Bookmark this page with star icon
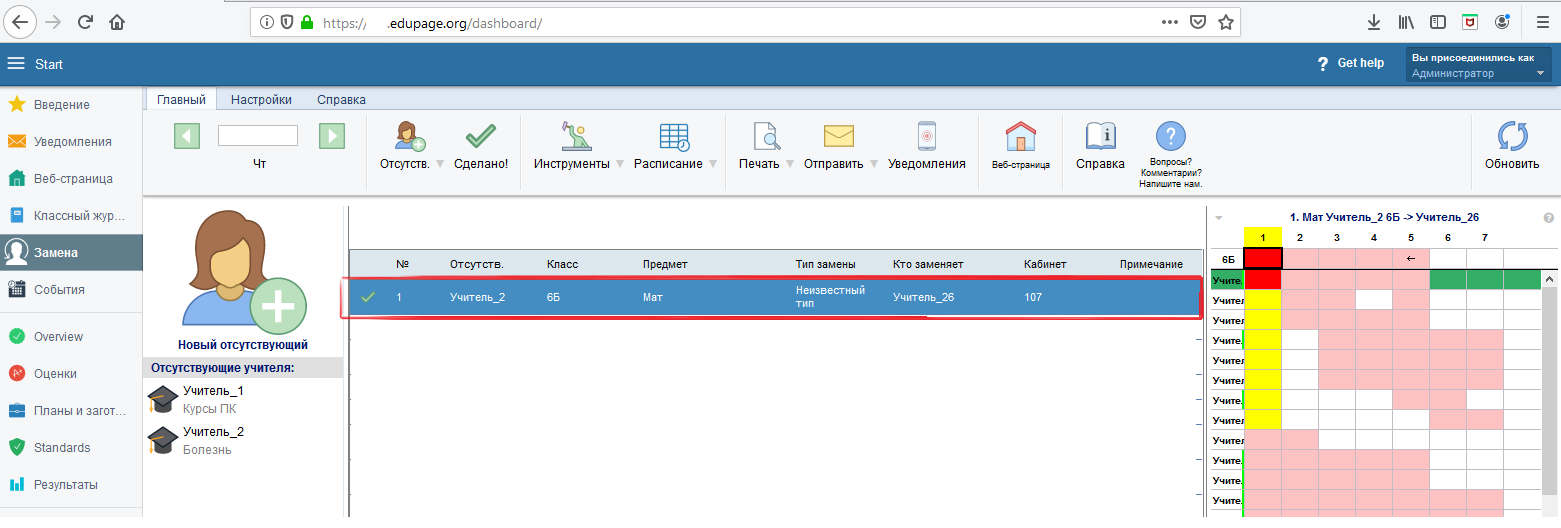The width and height of the screenshot is (1561, 528). [1225, 21]
